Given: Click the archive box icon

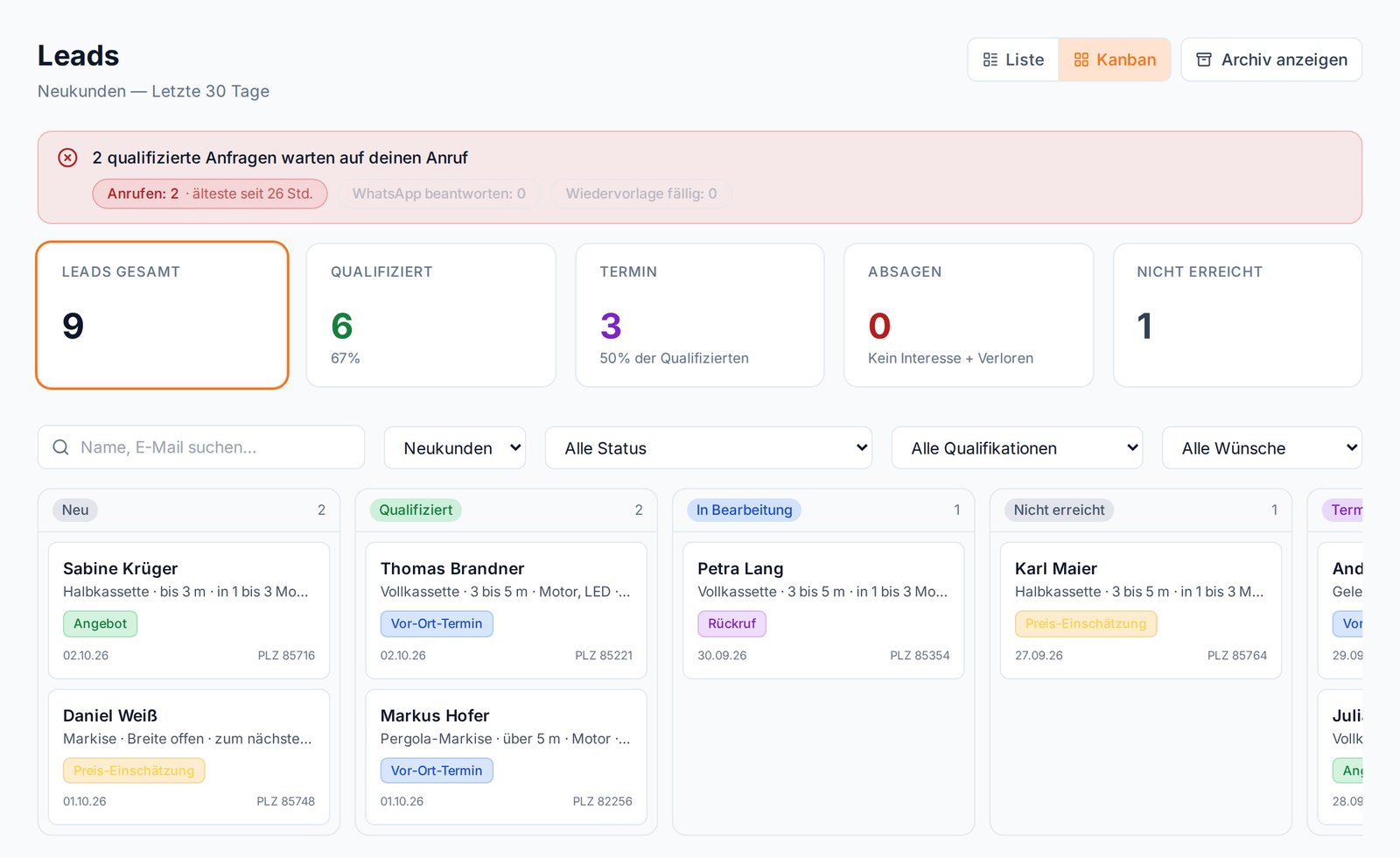Looking at the screenshot, I should pos(1204,60).
